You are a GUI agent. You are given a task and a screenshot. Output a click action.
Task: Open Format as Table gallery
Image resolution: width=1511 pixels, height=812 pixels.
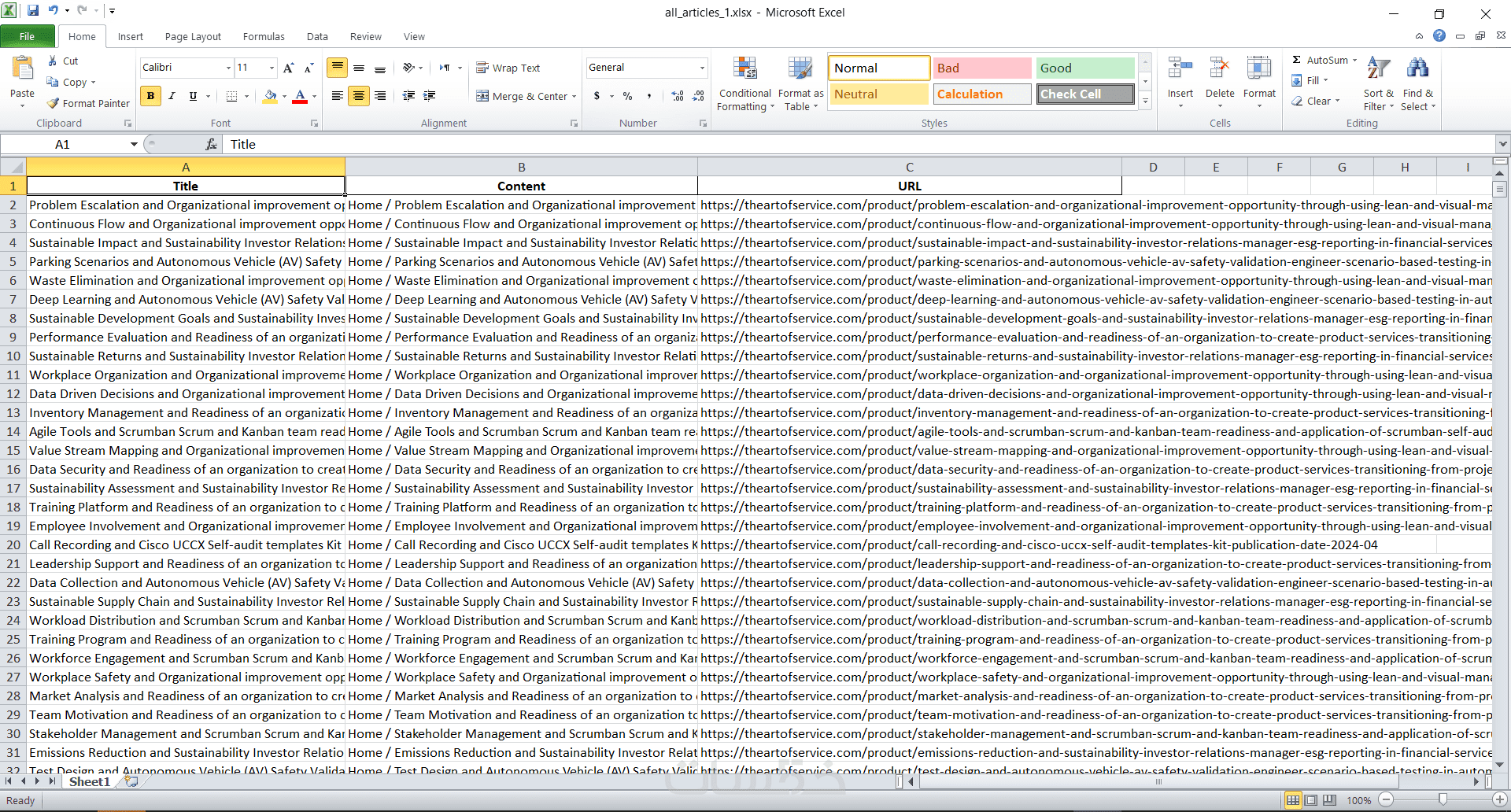[x=800, y=83]
